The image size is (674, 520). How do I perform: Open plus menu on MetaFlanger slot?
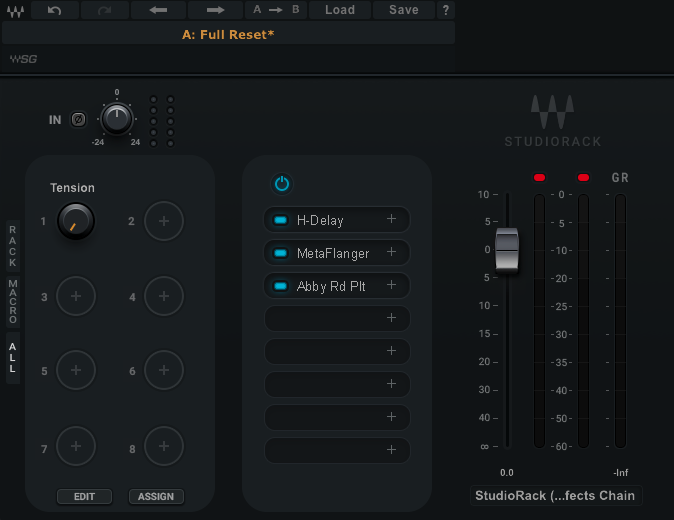pos(391,252)
